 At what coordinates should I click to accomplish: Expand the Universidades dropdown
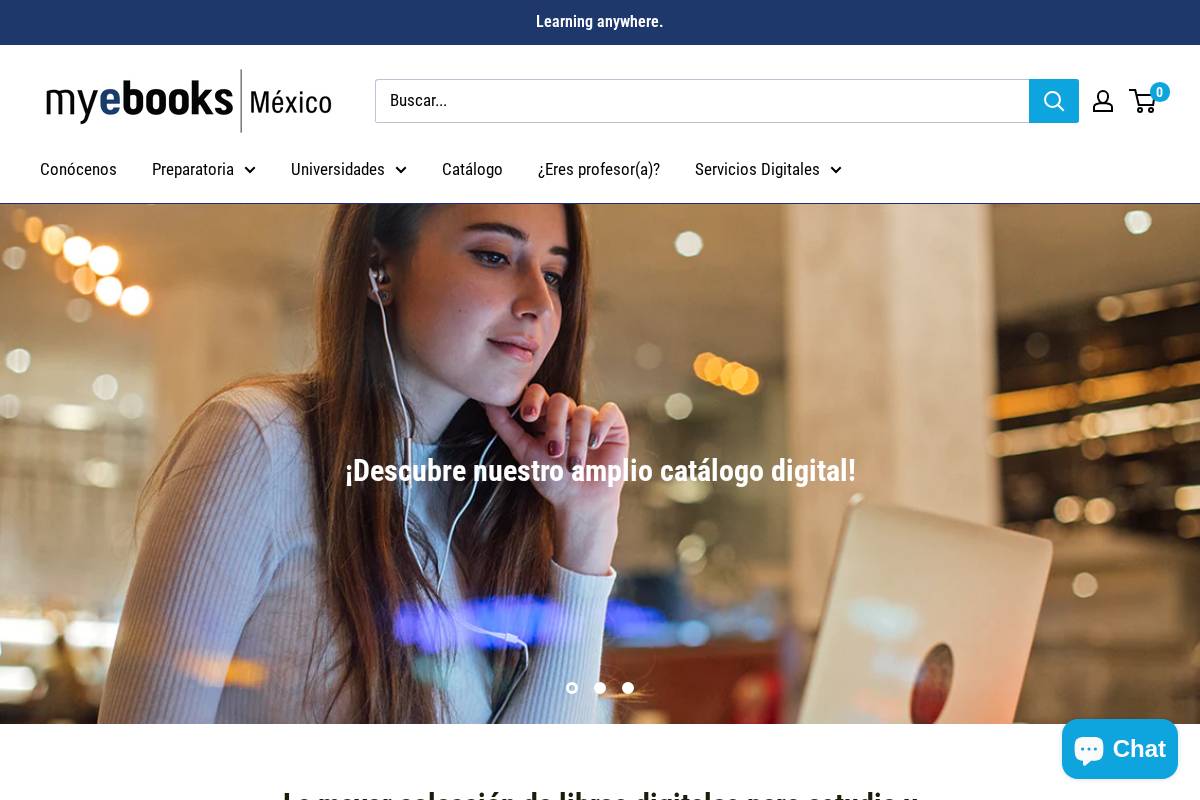click(349, 169)
